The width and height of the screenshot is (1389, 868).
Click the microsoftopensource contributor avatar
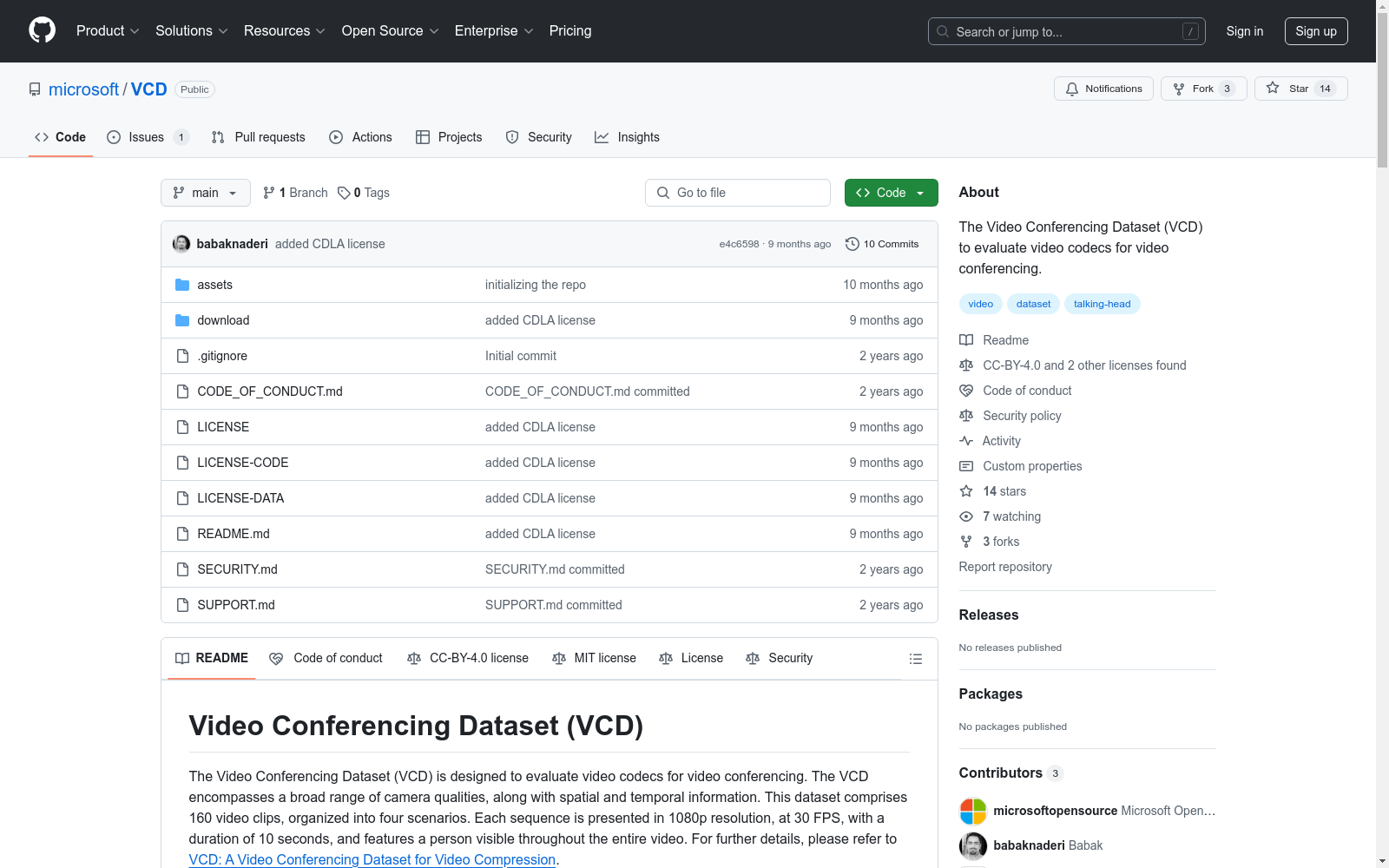(973, 811)
